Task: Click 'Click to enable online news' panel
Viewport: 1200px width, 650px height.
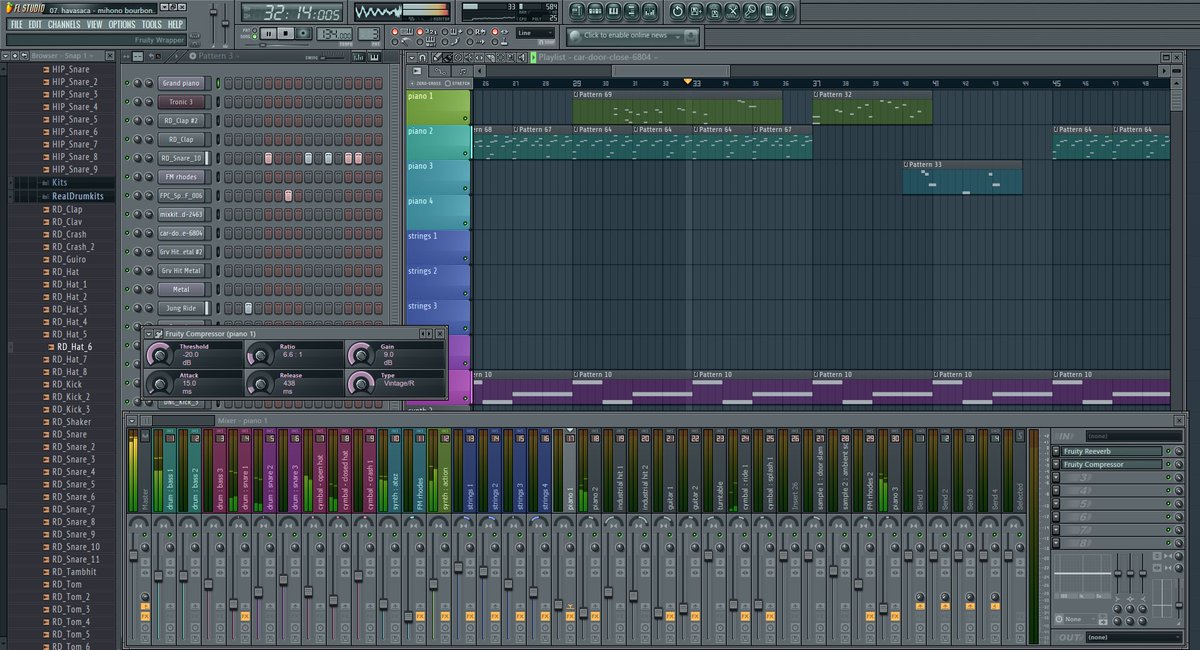Action: 634,36
